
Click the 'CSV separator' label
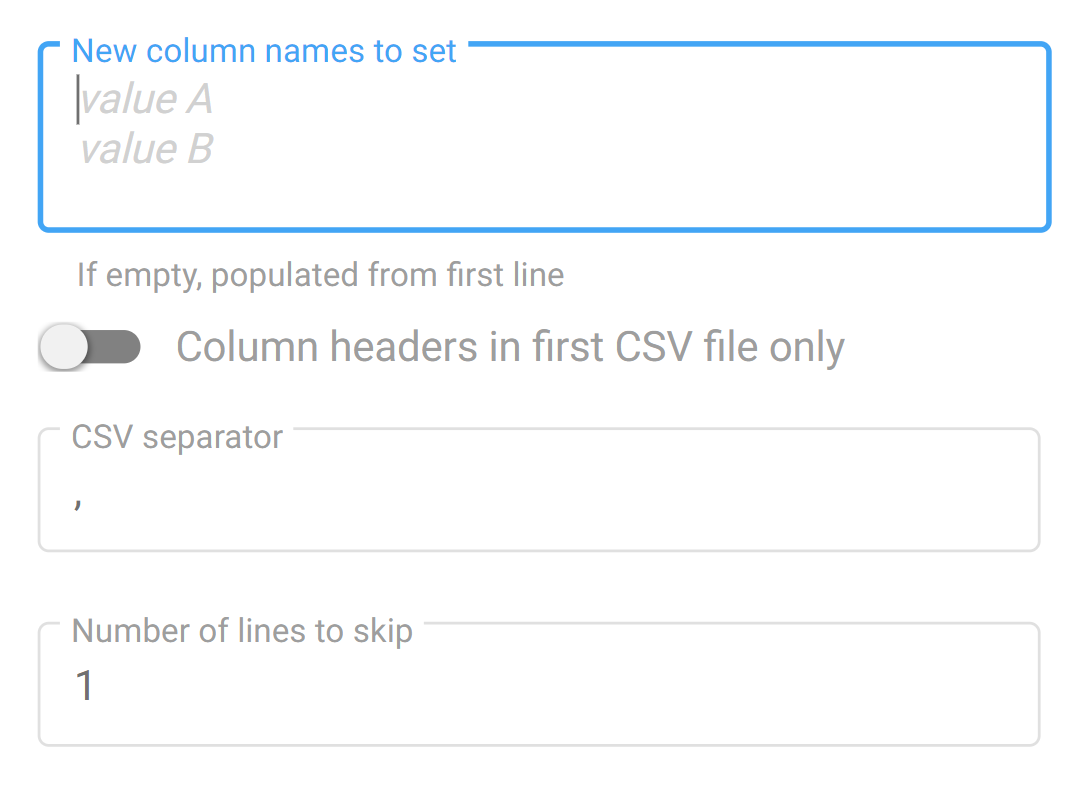(177, 437)
